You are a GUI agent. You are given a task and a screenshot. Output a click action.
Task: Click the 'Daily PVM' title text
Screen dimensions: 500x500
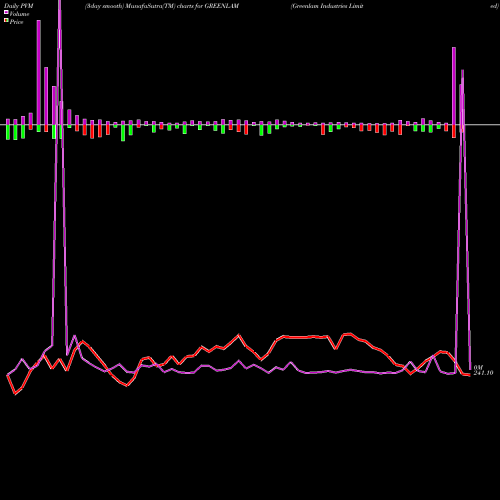[x=19, y=6]
